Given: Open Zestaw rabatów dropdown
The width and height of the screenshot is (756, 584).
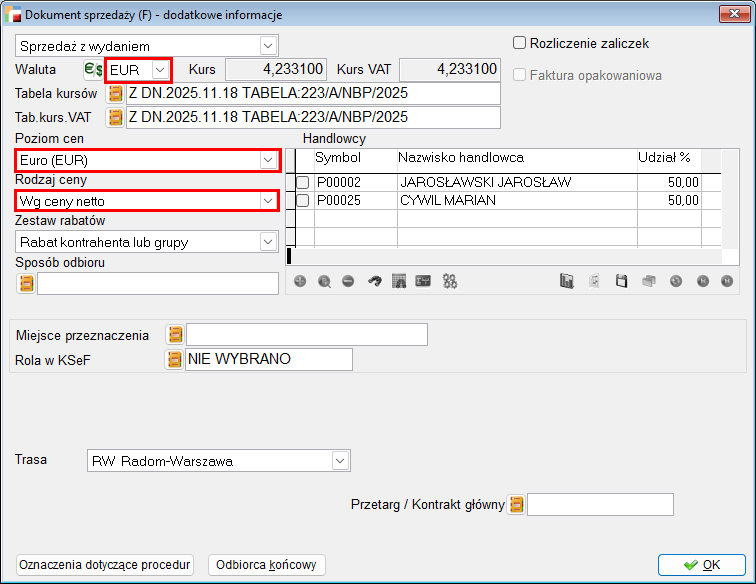Looking at the screenshot, I should click(267, 242).
